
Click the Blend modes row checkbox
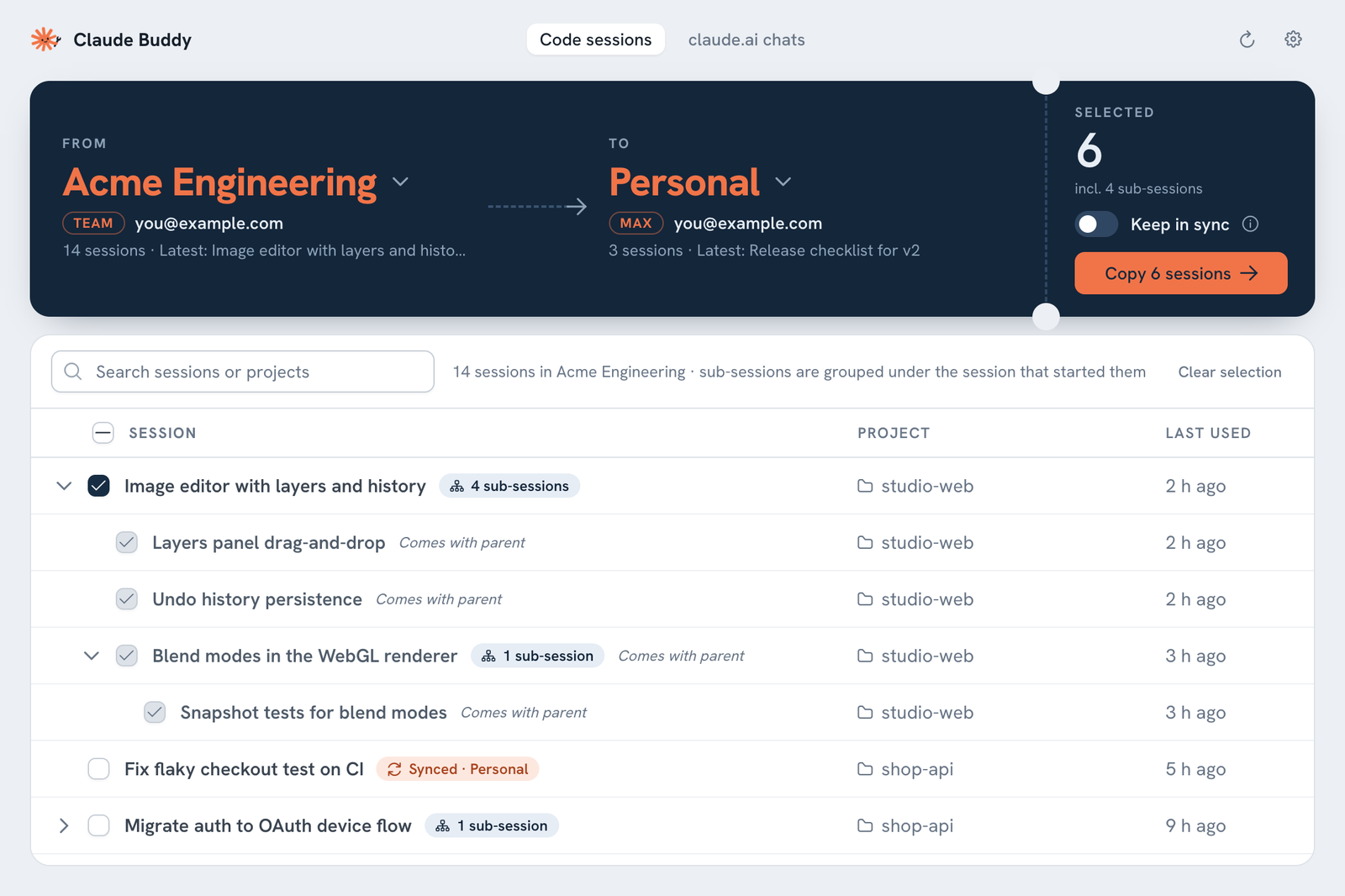(127, 656)
